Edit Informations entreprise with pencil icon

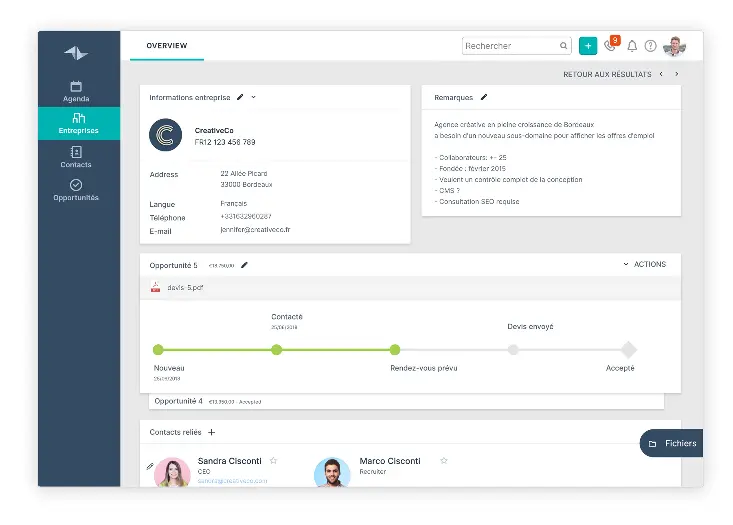point(240,97)
